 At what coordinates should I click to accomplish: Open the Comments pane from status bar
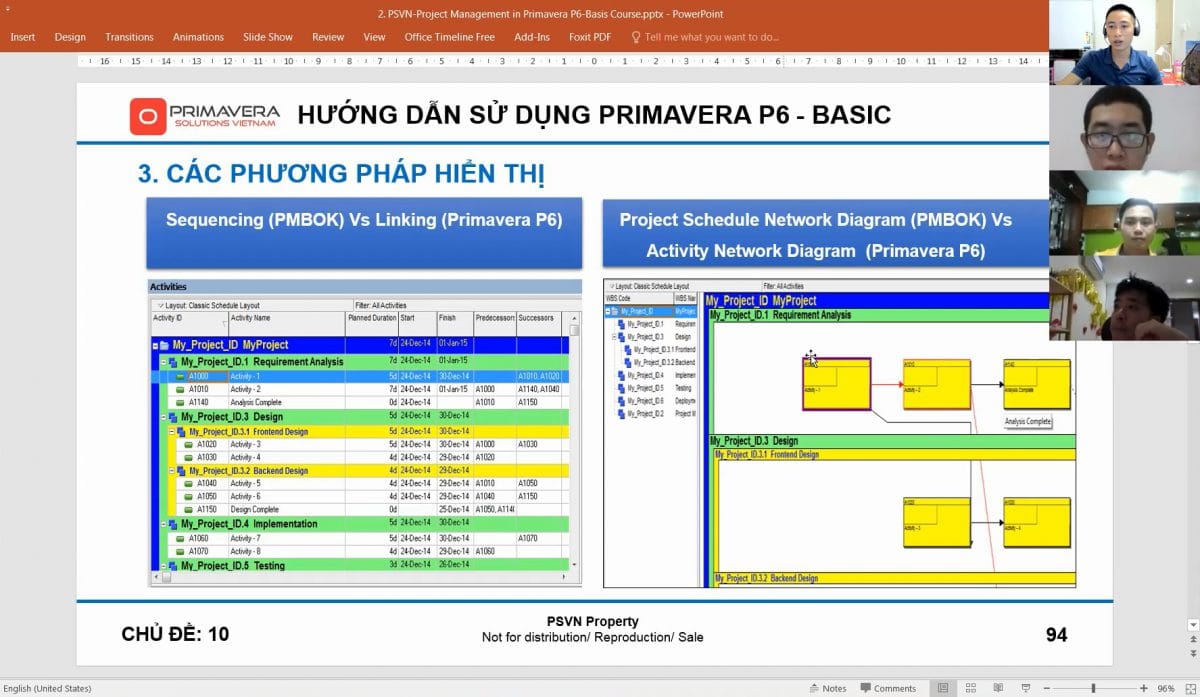tap(888, 688)
